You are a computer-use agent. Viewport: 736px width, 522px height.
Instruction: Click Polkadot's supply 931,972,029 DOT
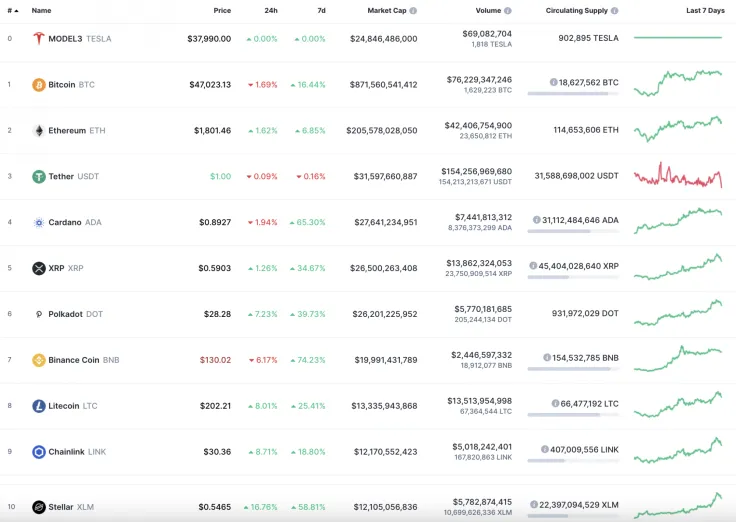(x=585, y=313)
